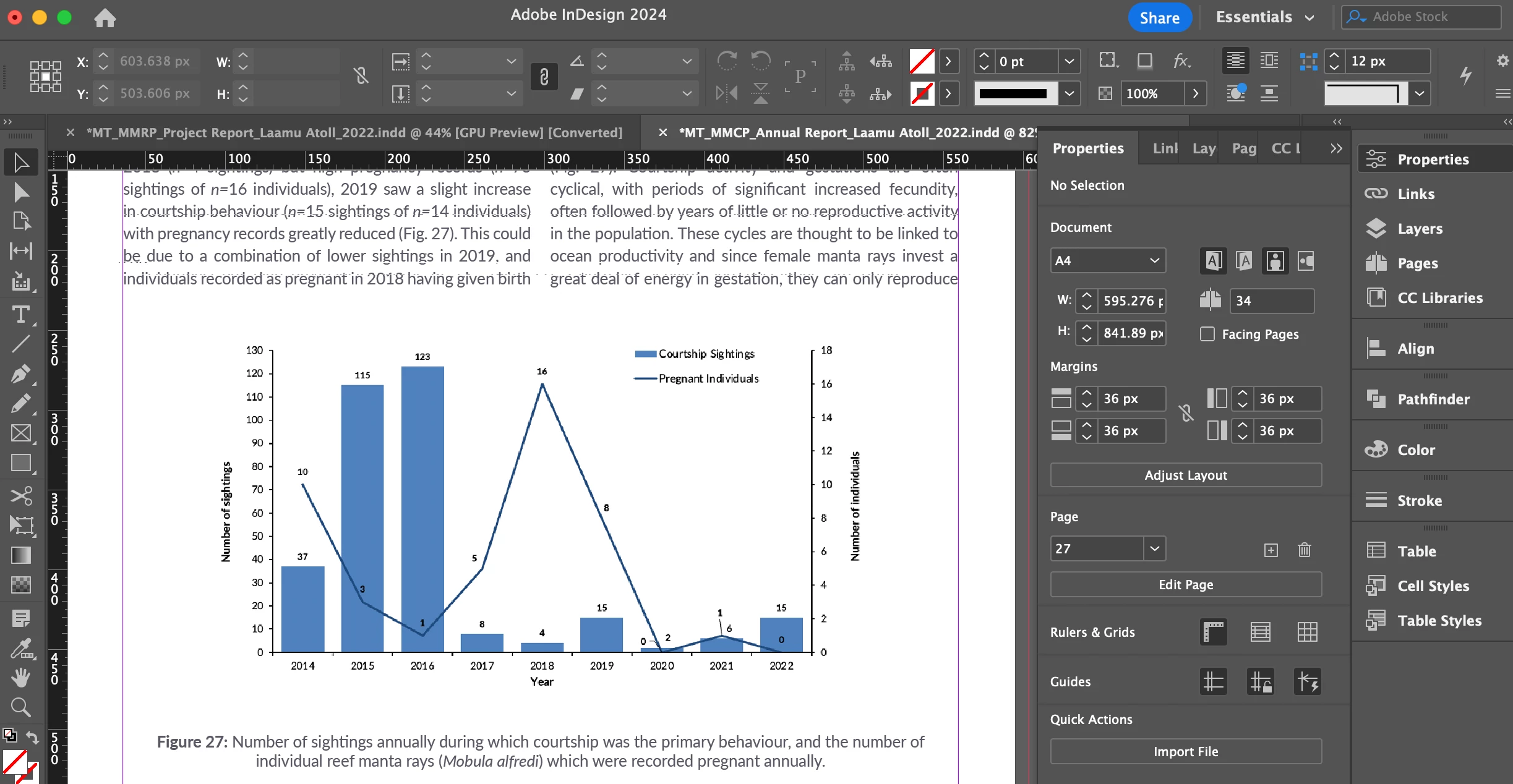Viewport: 1513px width, 784px height.
Task: Click the Import File button
Action: click(1185, 751)
